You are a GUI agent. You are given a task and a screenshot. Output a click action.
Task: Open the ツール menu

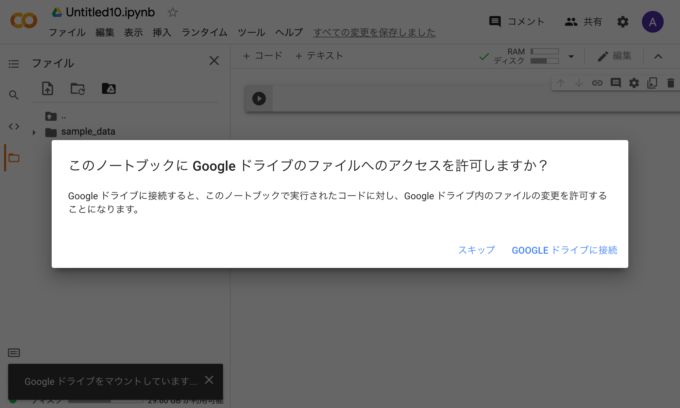click(251, 33)
